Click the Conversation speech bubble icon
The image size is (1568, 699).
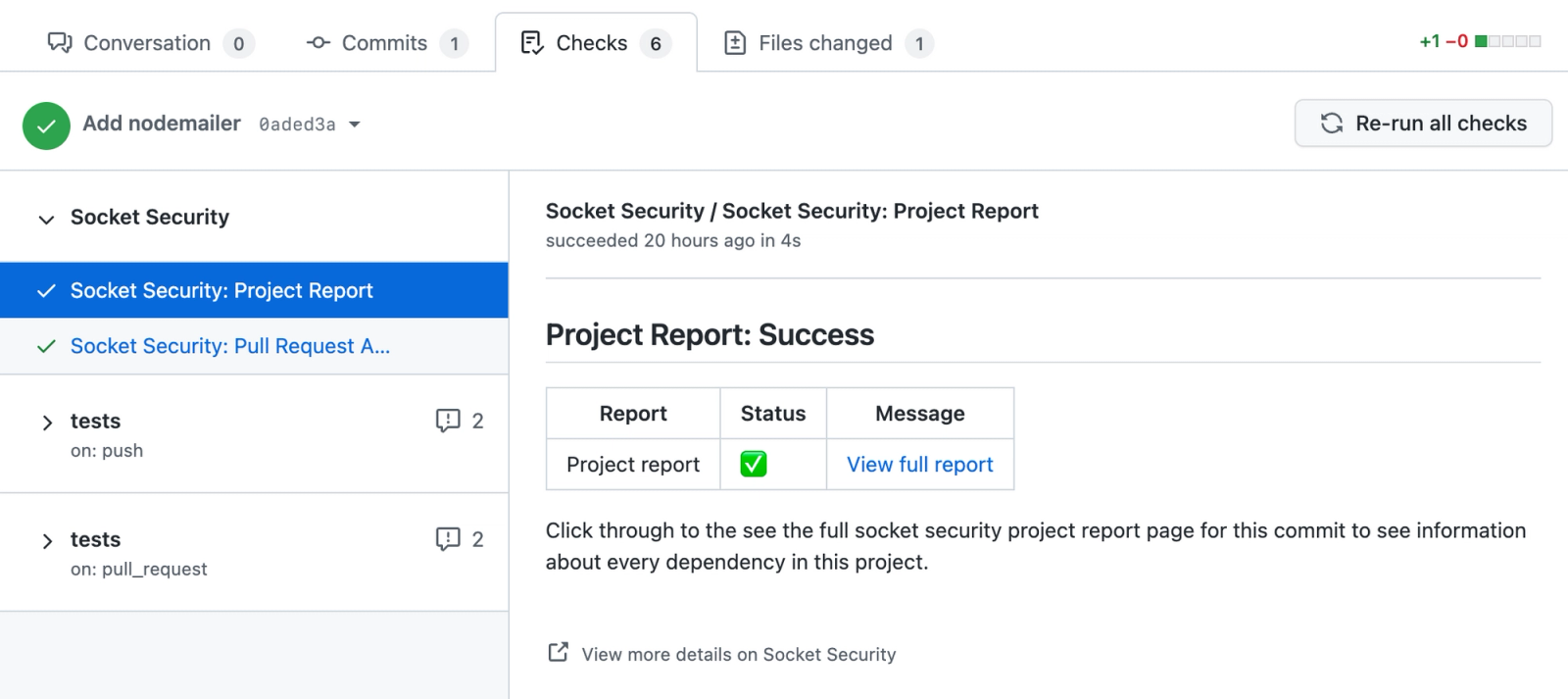[x=60, y=42]
